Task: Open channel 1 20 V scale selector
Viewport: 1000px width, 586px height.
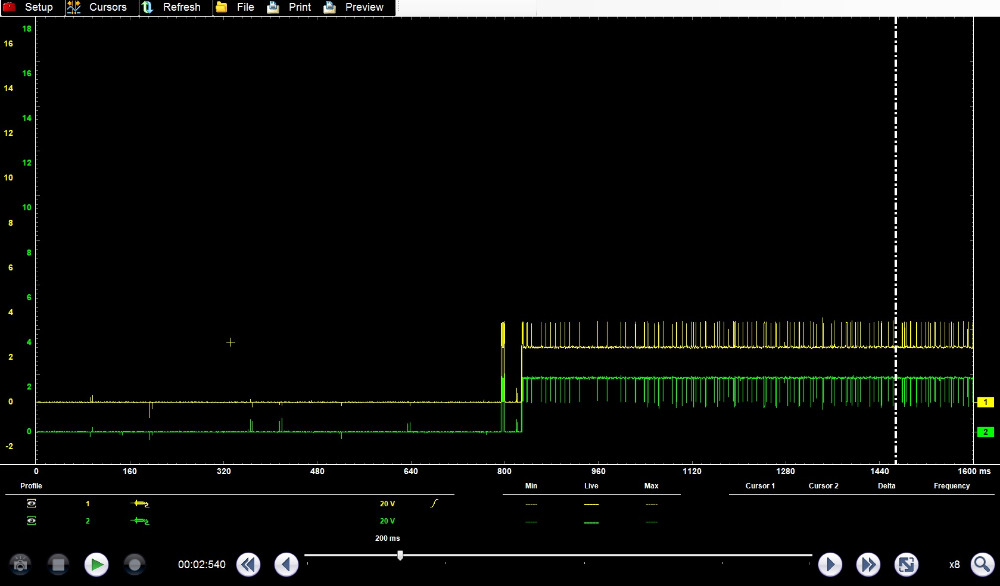Action: 386,503
